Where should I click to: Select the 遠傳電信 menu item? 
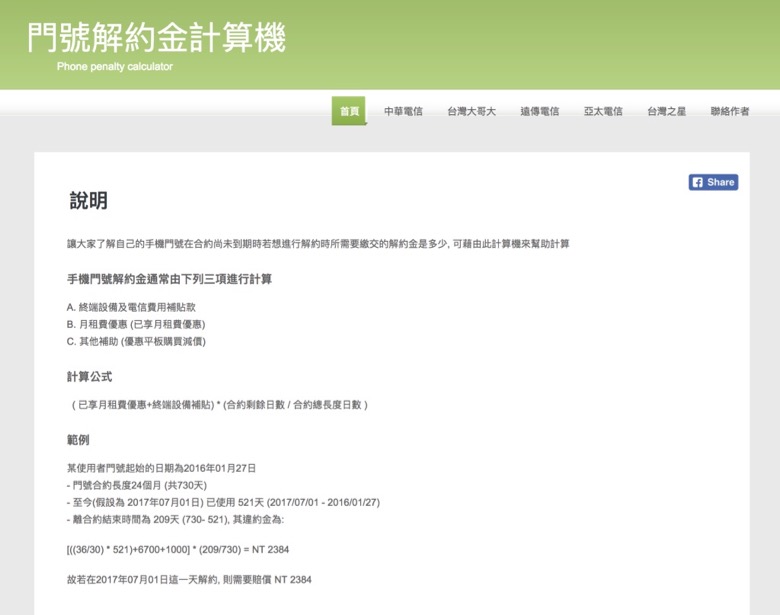(x=539, y=111)
